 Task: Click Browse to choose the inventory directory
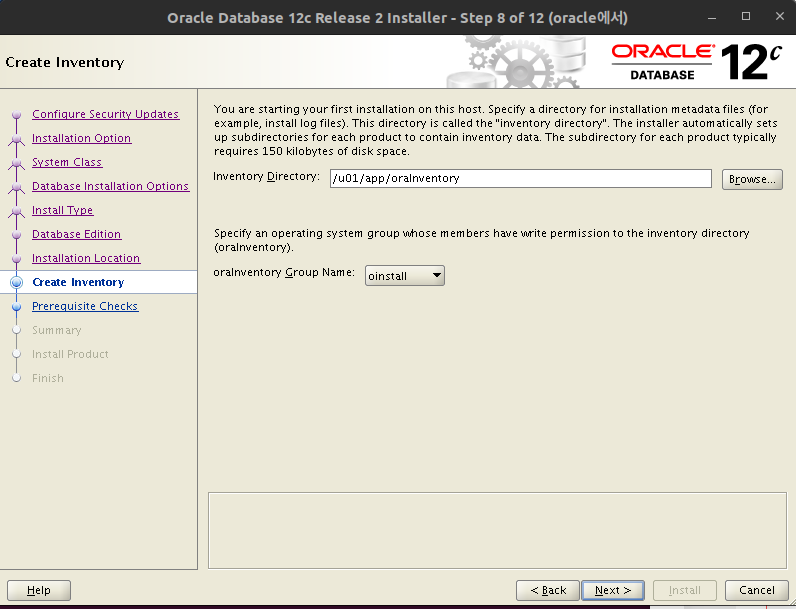click(752, 179)
